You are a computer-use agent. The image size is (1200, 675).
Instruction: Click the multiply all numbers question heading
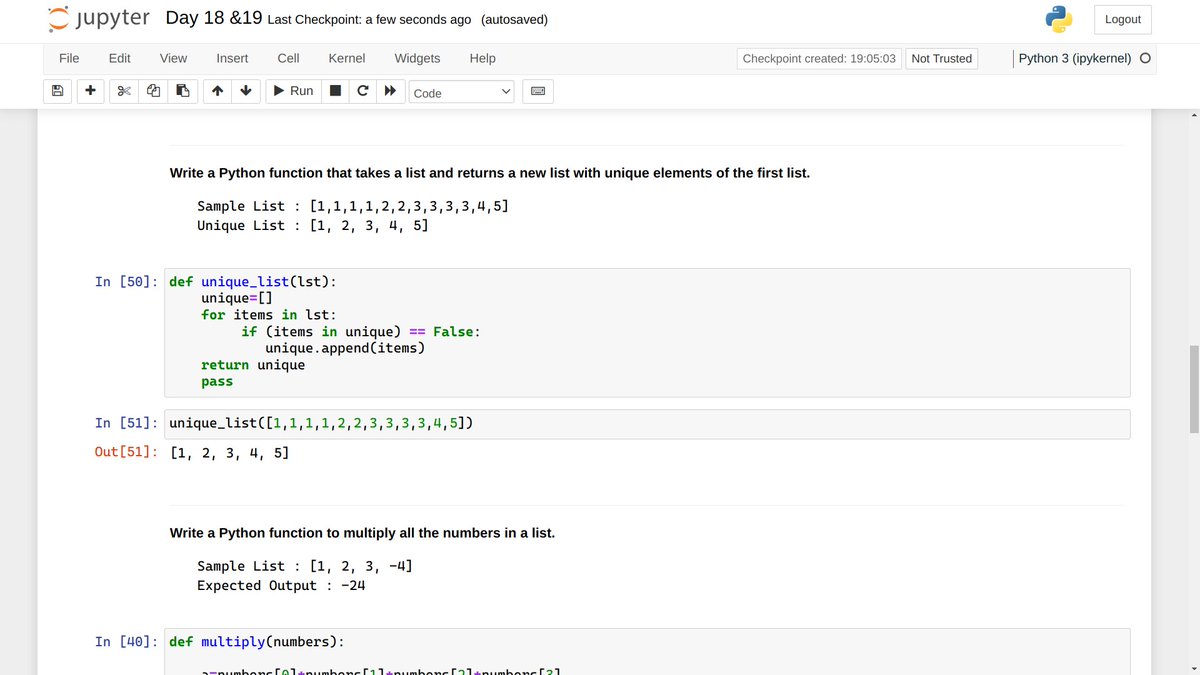point(362,533)
